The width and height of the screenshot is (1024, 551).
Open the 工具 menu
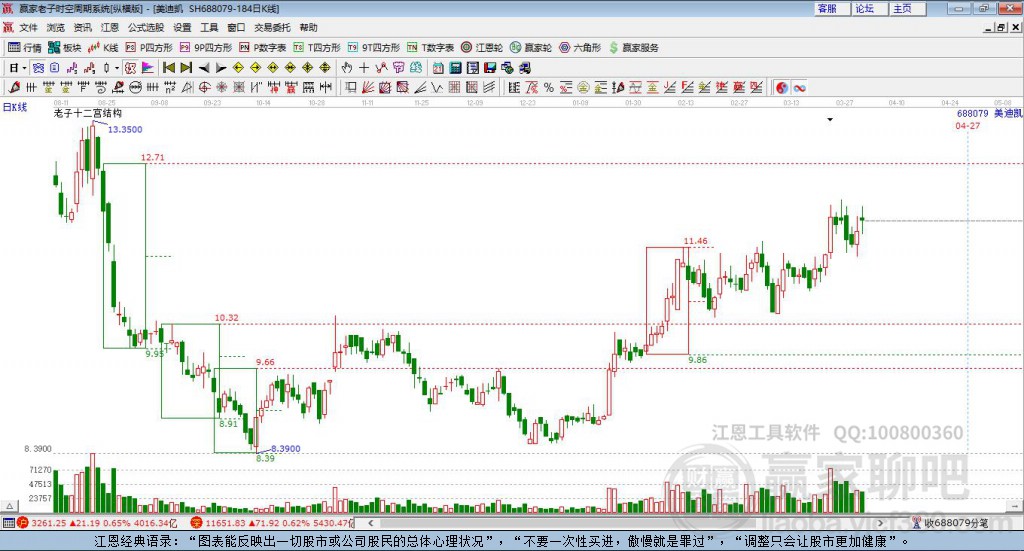[209, 27]
